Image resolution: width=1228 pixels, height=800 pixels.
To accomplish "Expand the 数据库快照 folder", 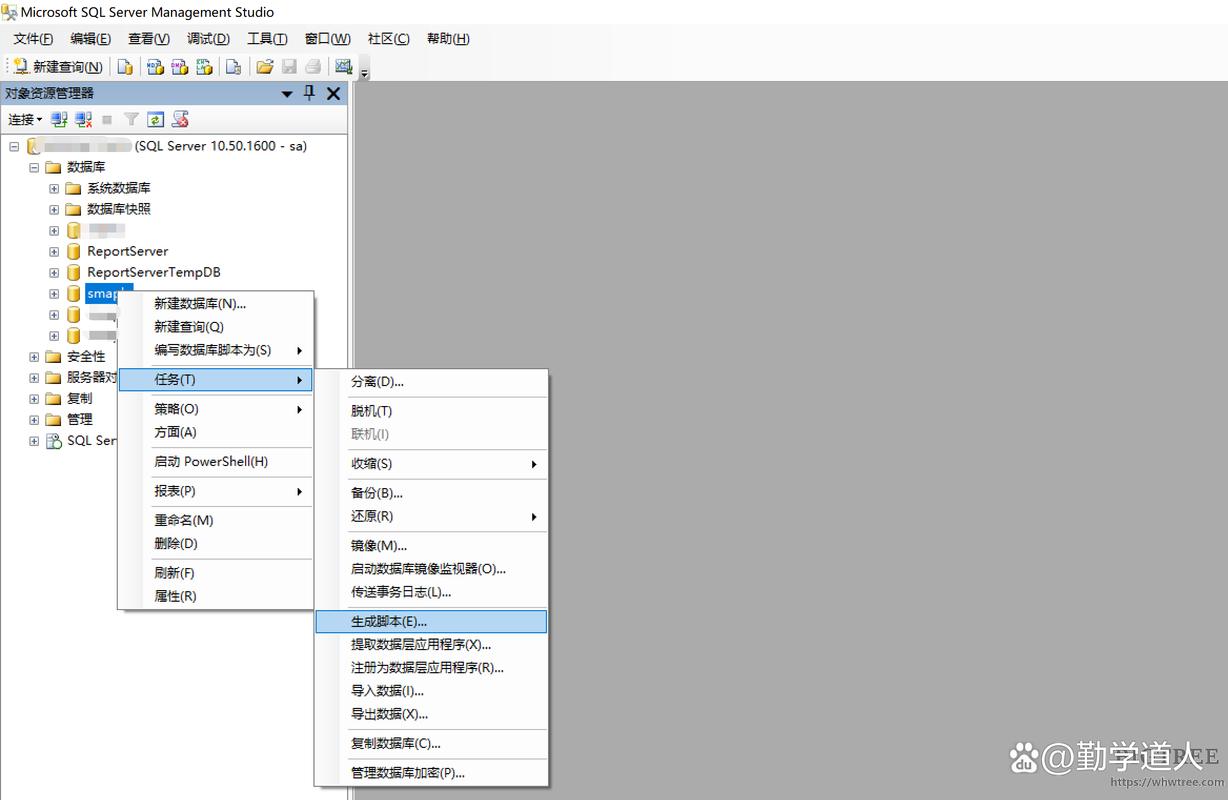I will pos(54,209).
